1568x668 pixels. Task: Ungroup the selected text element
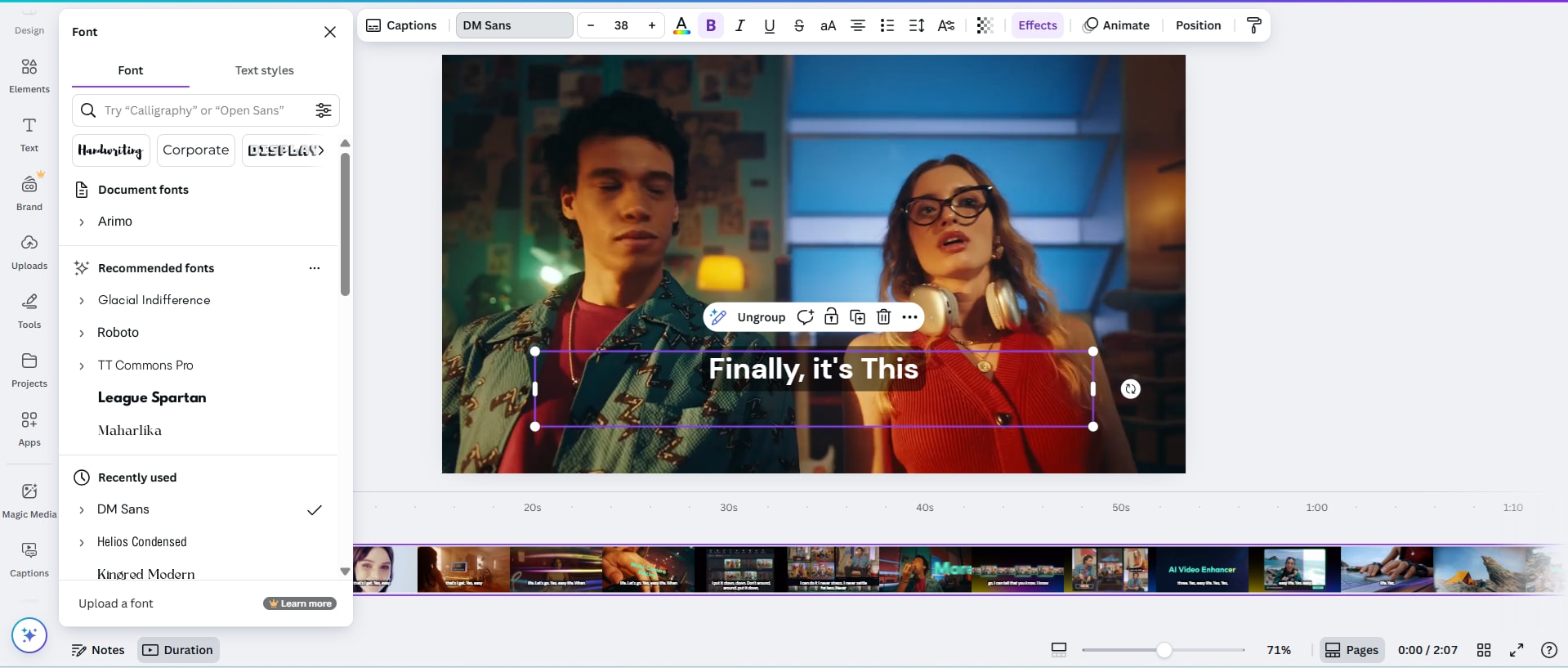762,317
